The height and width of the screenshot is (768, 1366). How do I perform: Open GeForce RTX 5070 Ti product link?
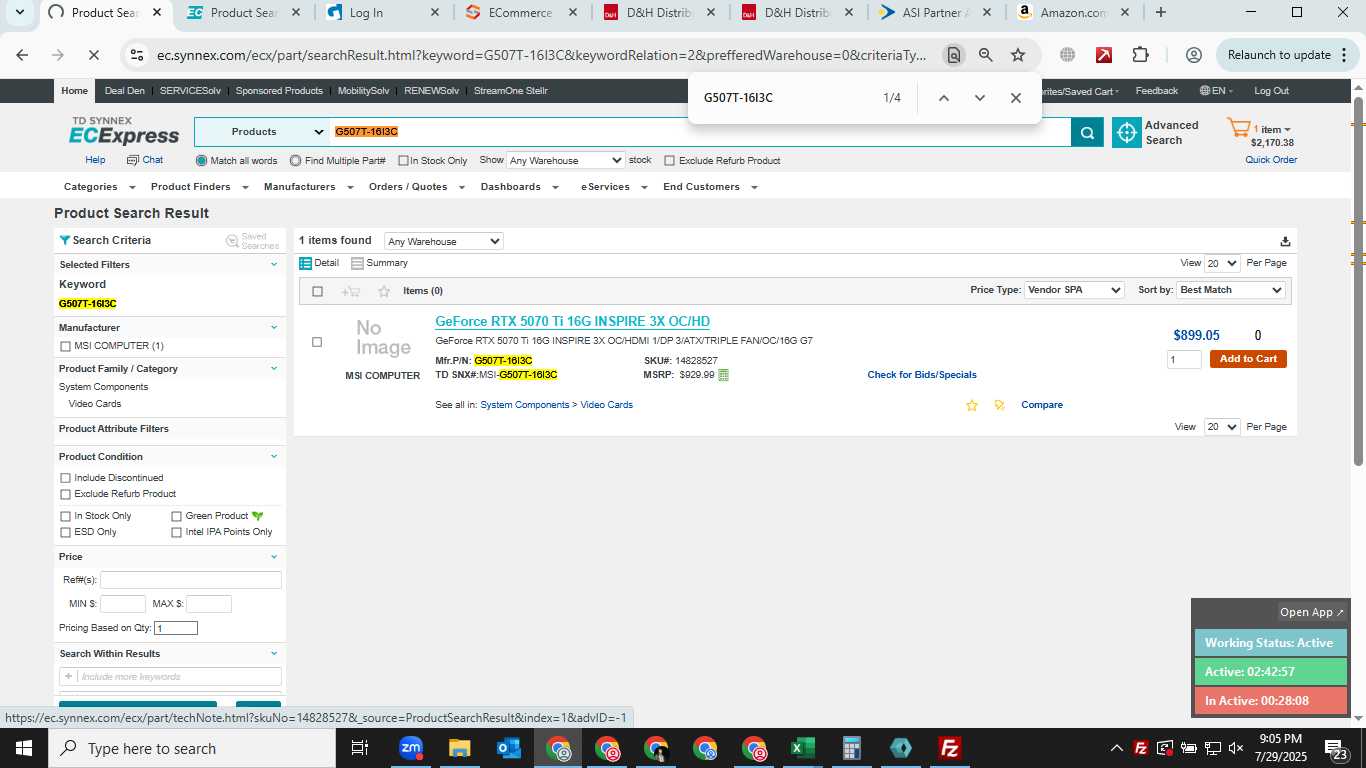point(572,321)
